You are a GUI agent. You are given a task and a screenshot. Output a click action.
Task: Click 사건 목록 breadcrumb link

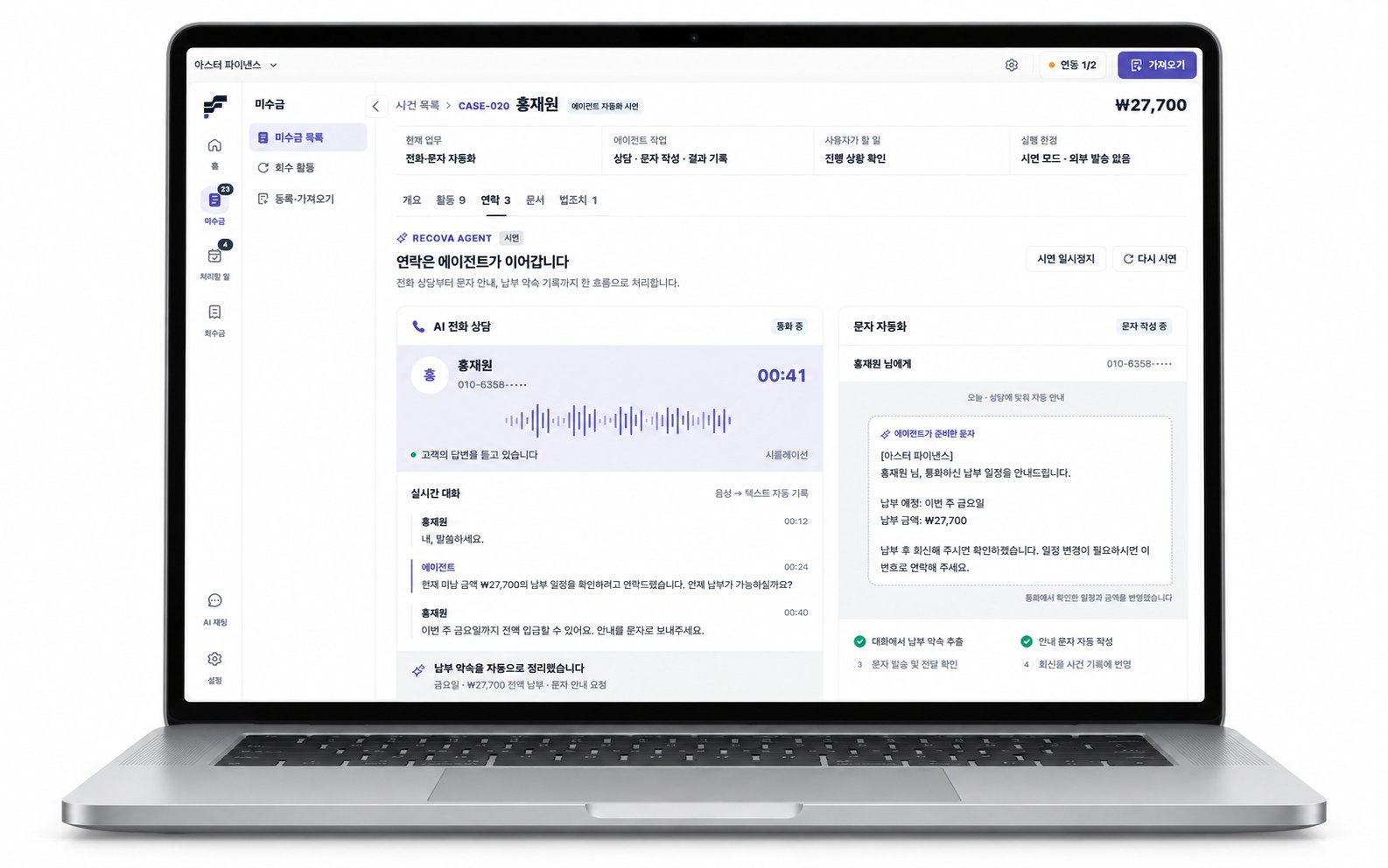(417, 106)
